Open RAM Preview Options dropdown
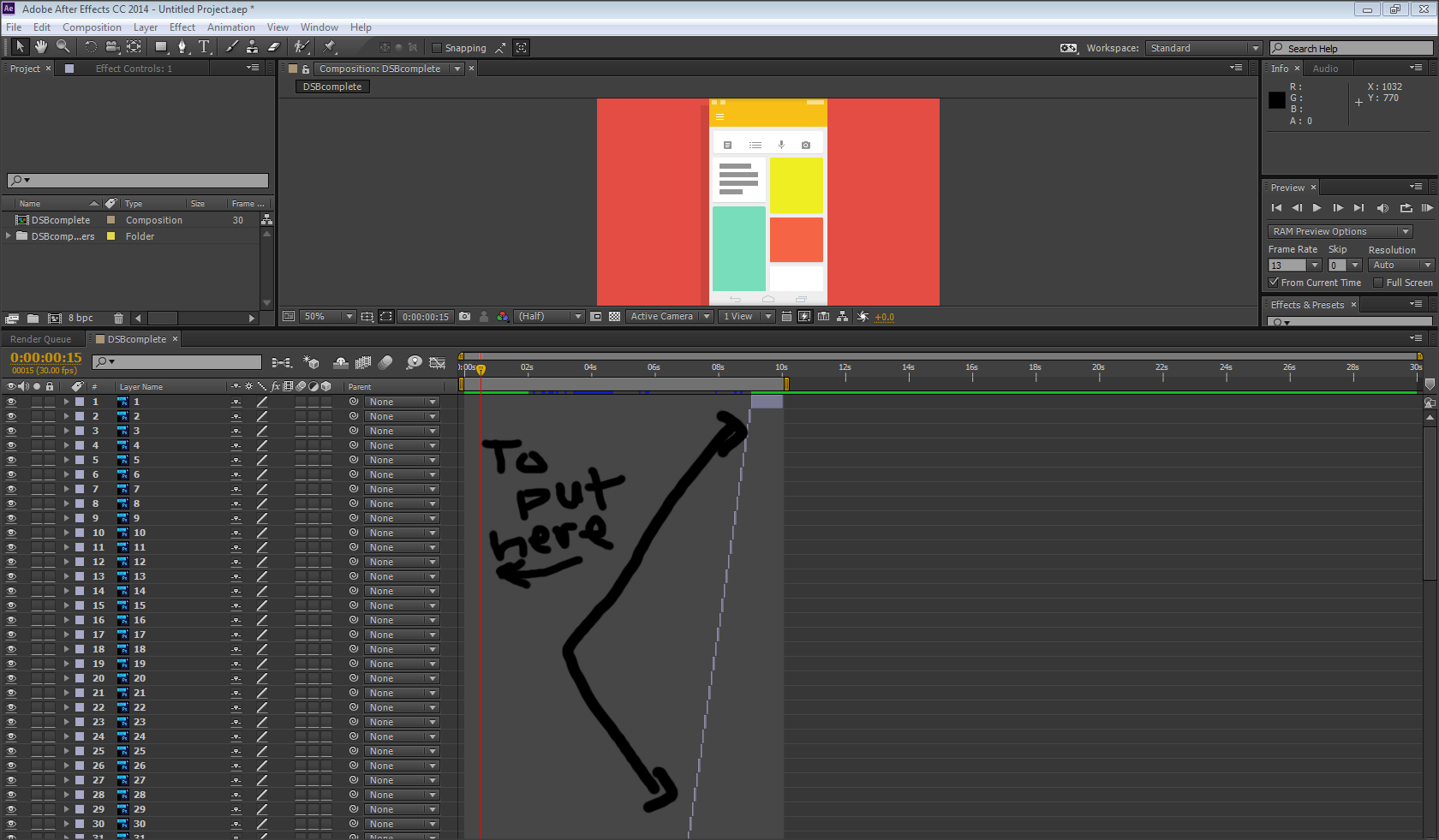 1340,231
